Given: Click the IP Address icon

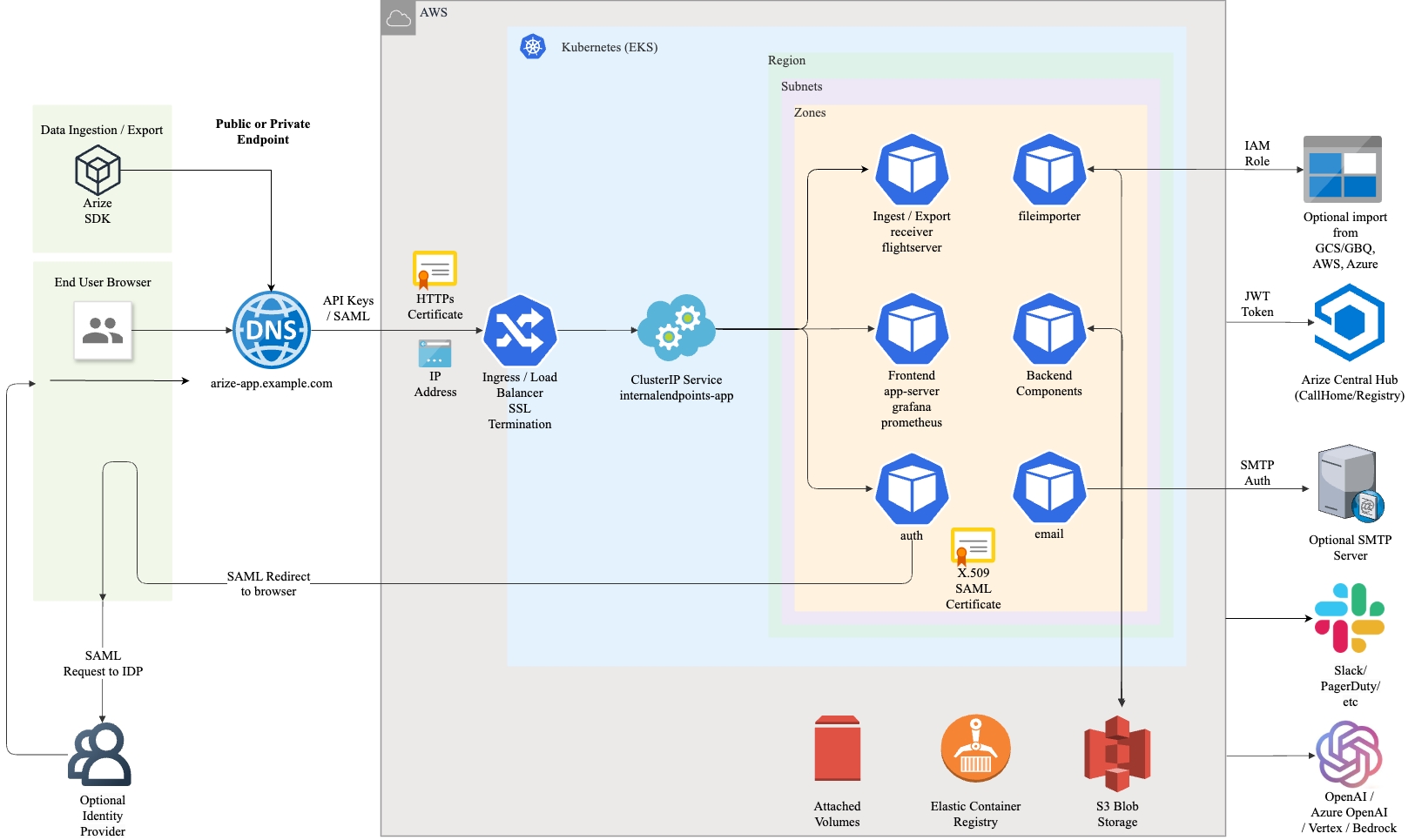Looking at the screenshot, I should pos(435,353).
